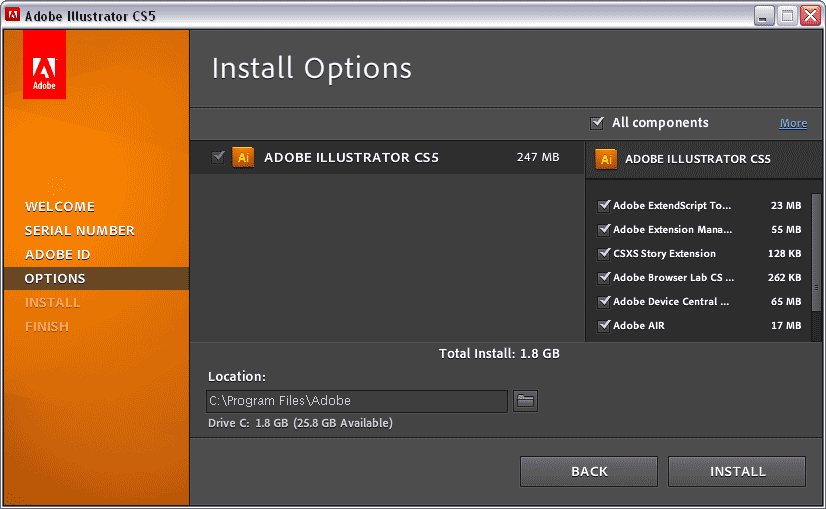Minimize the installer window
The height and width of the screenshot is (509, 826).
pyautogui.click(x=763, y=15)
